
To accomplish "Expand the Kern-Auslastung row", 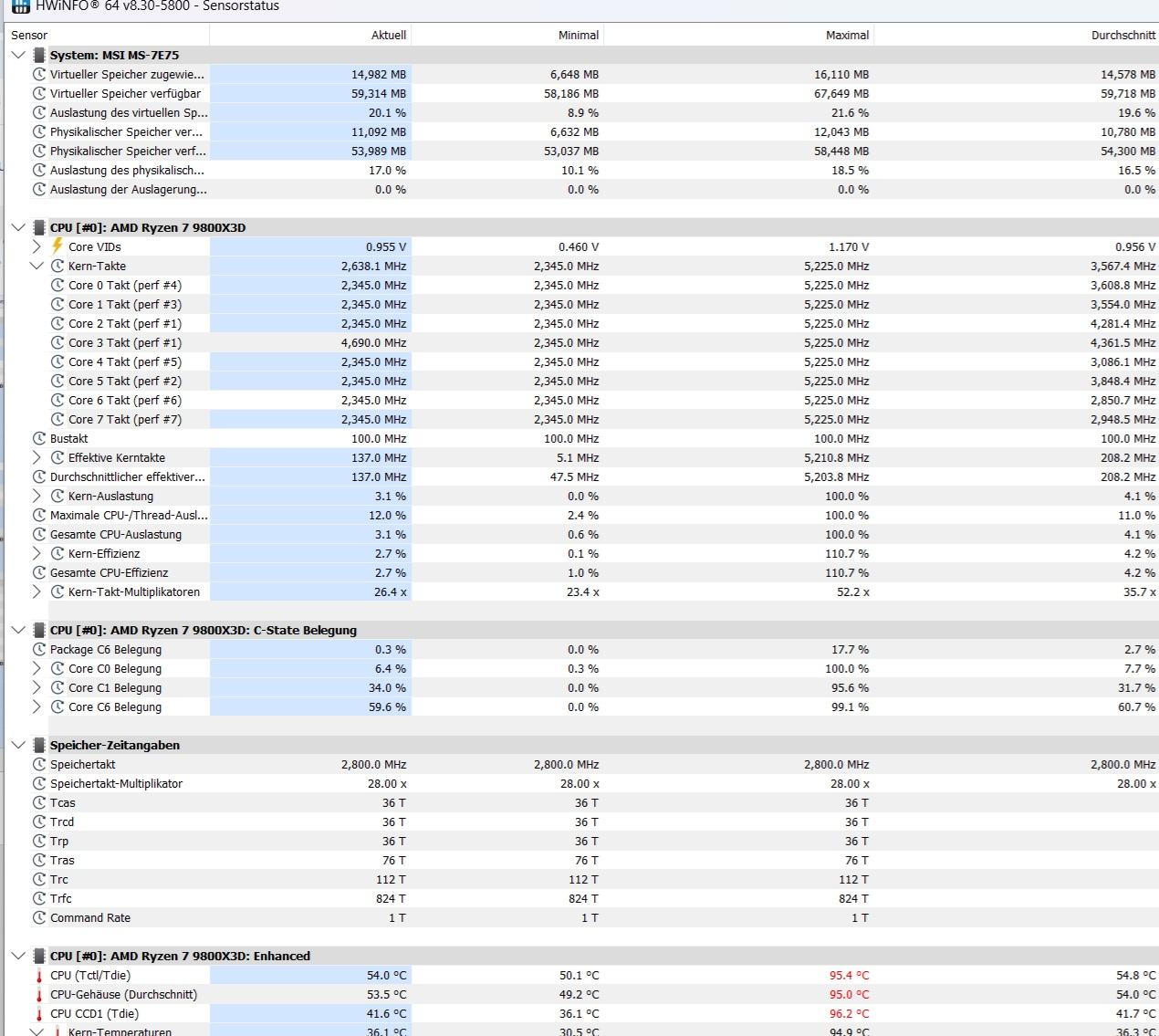I will click(x=37, y=496).
